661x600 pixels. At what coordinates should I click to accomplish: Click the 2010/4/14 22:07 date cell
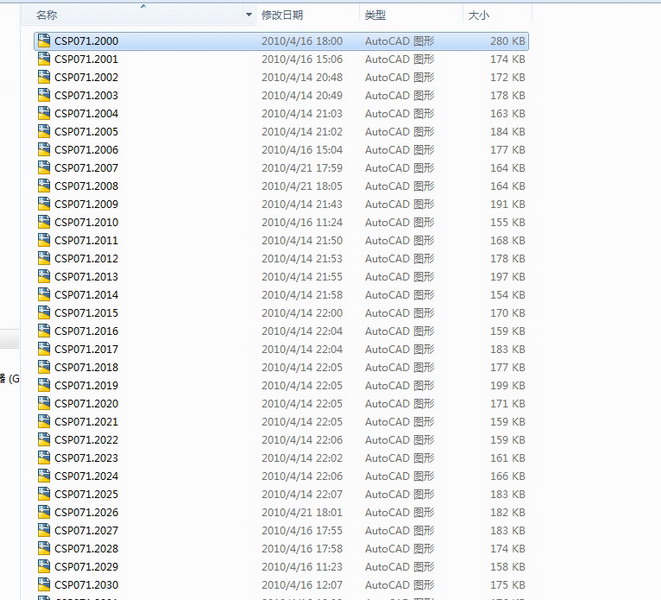pos(302,494)
